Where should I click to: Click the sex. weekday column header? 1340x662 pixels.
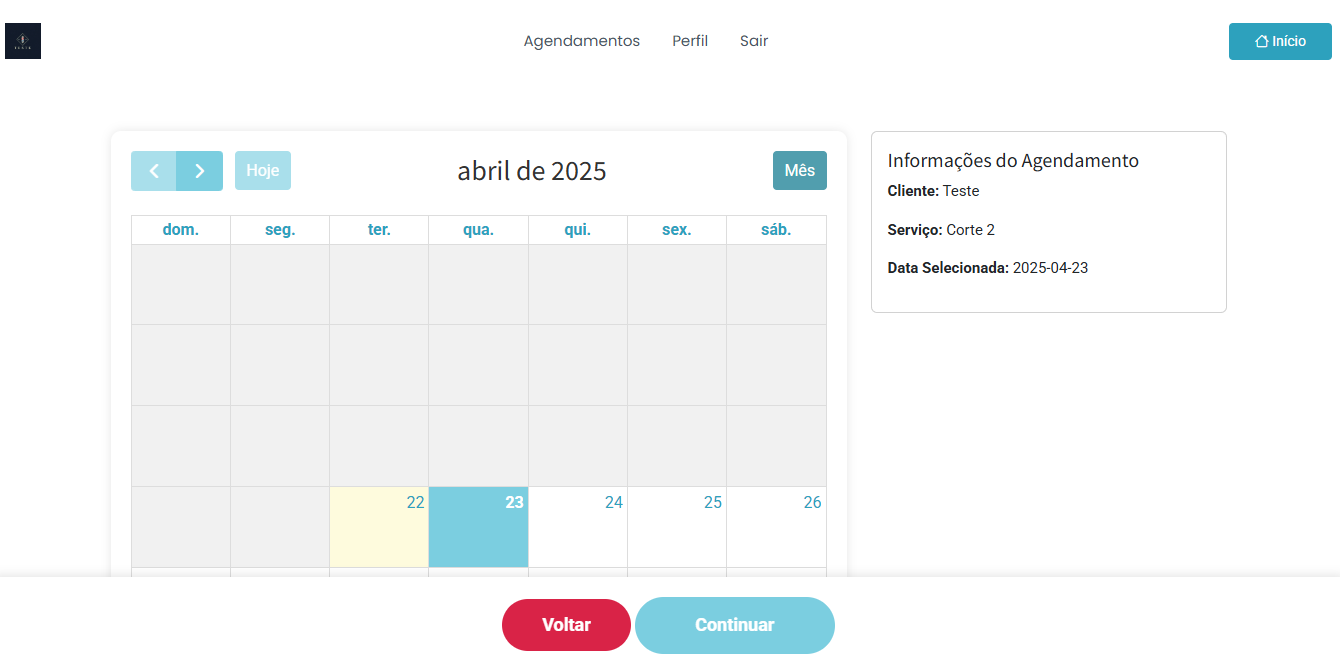[x=677, y=230]
